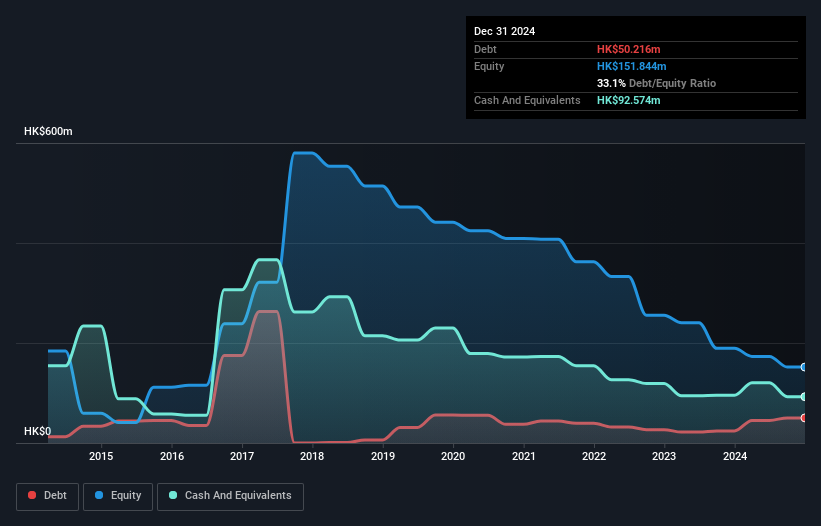This screenshot has width=821, height=526.
Task: Click the HK$151.844m equity value
Action: 631,66
